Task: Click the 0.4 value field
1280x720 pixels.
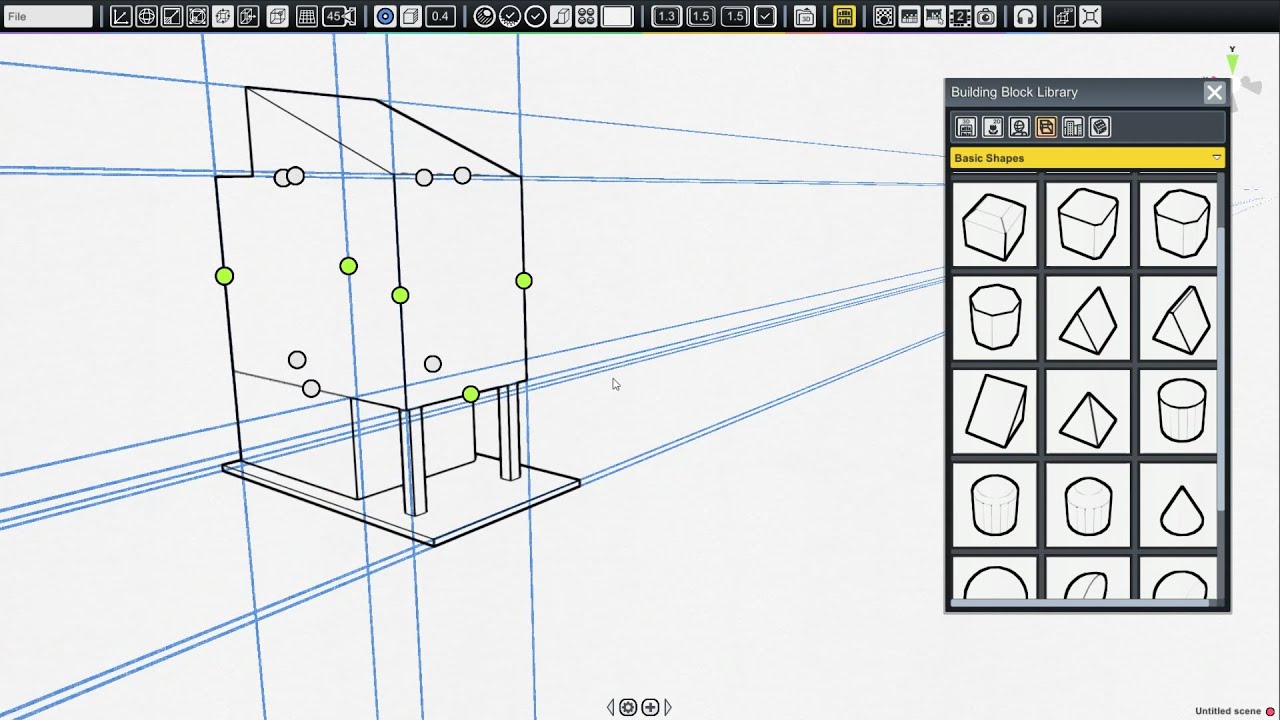Action: 440,16
